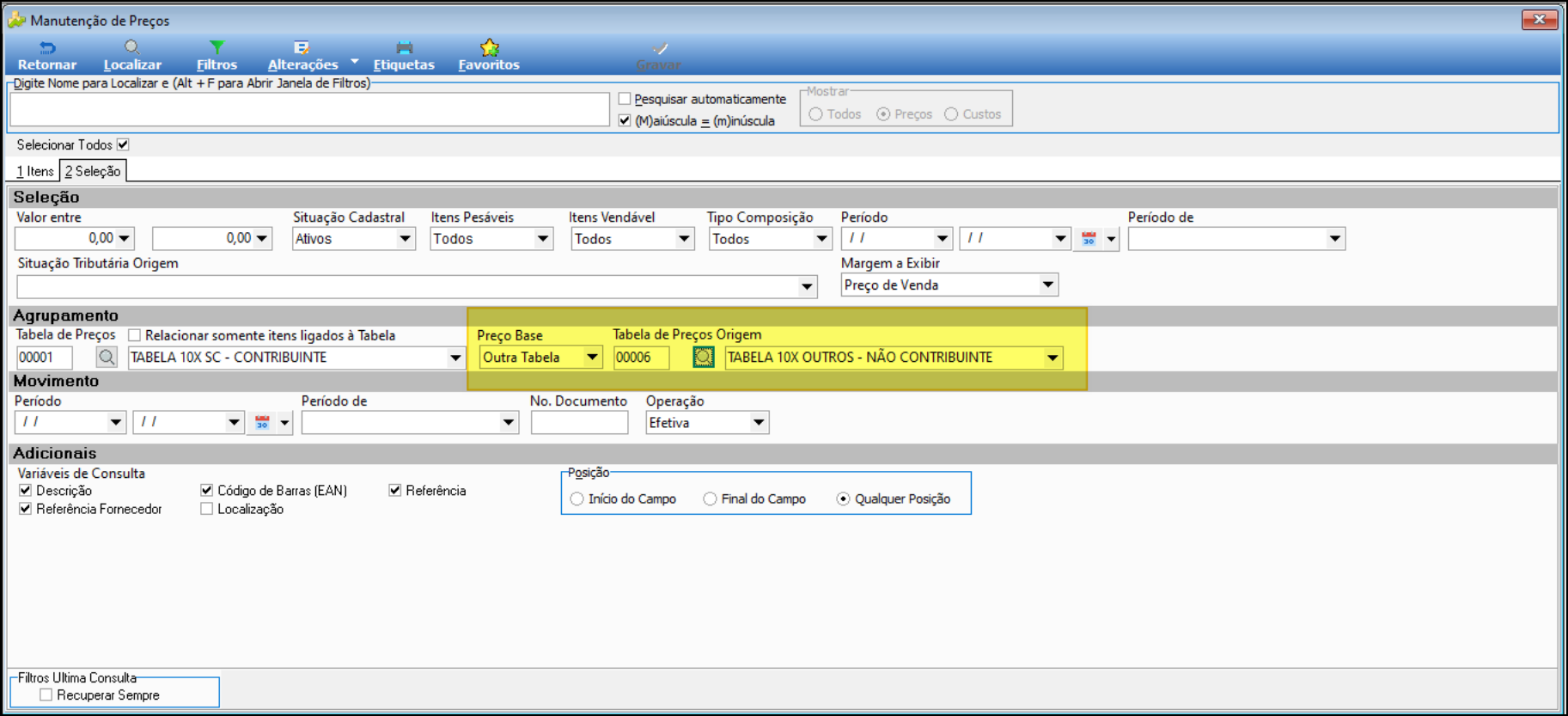The height and width of the screenshot is (716, 1568).
Task: Click the window title bar app icon
Action: [x=16, y=20]
